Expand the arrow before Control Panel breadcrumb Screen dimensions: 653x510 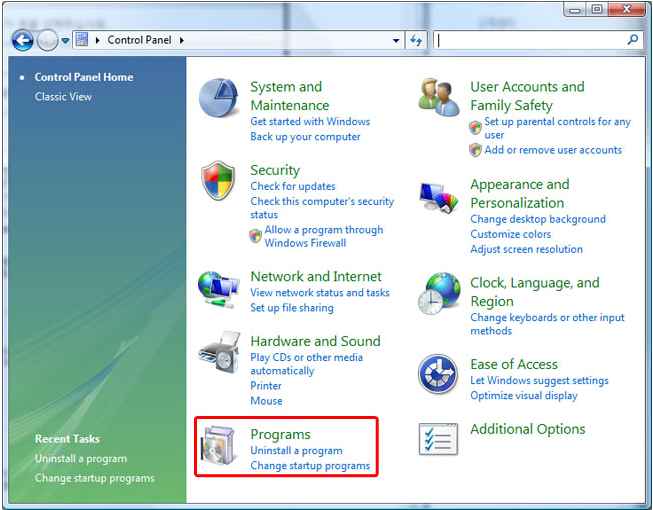[97, 40]
